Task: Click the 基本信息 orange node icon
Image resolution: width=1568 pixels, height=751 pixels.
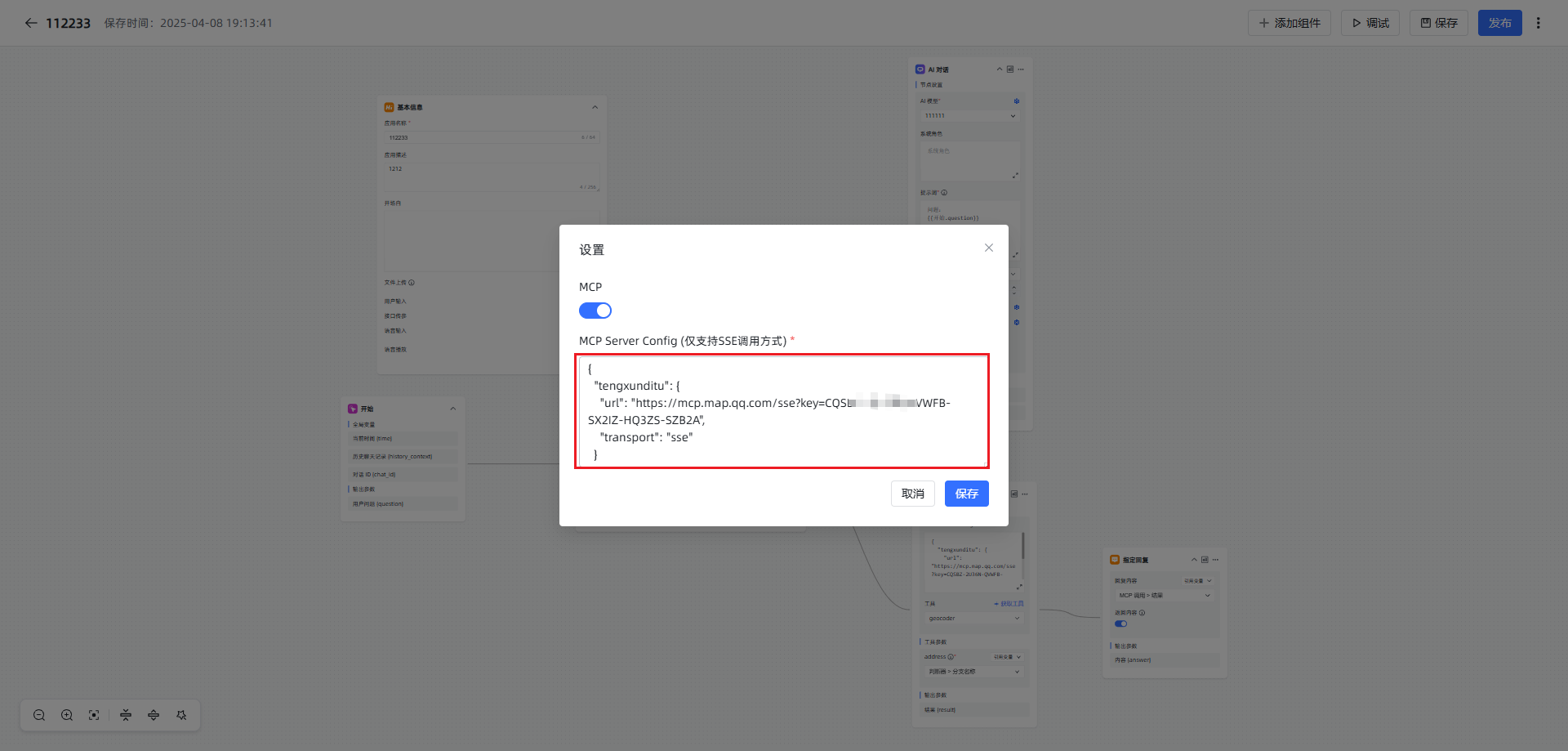Action: tap(390, 107)
